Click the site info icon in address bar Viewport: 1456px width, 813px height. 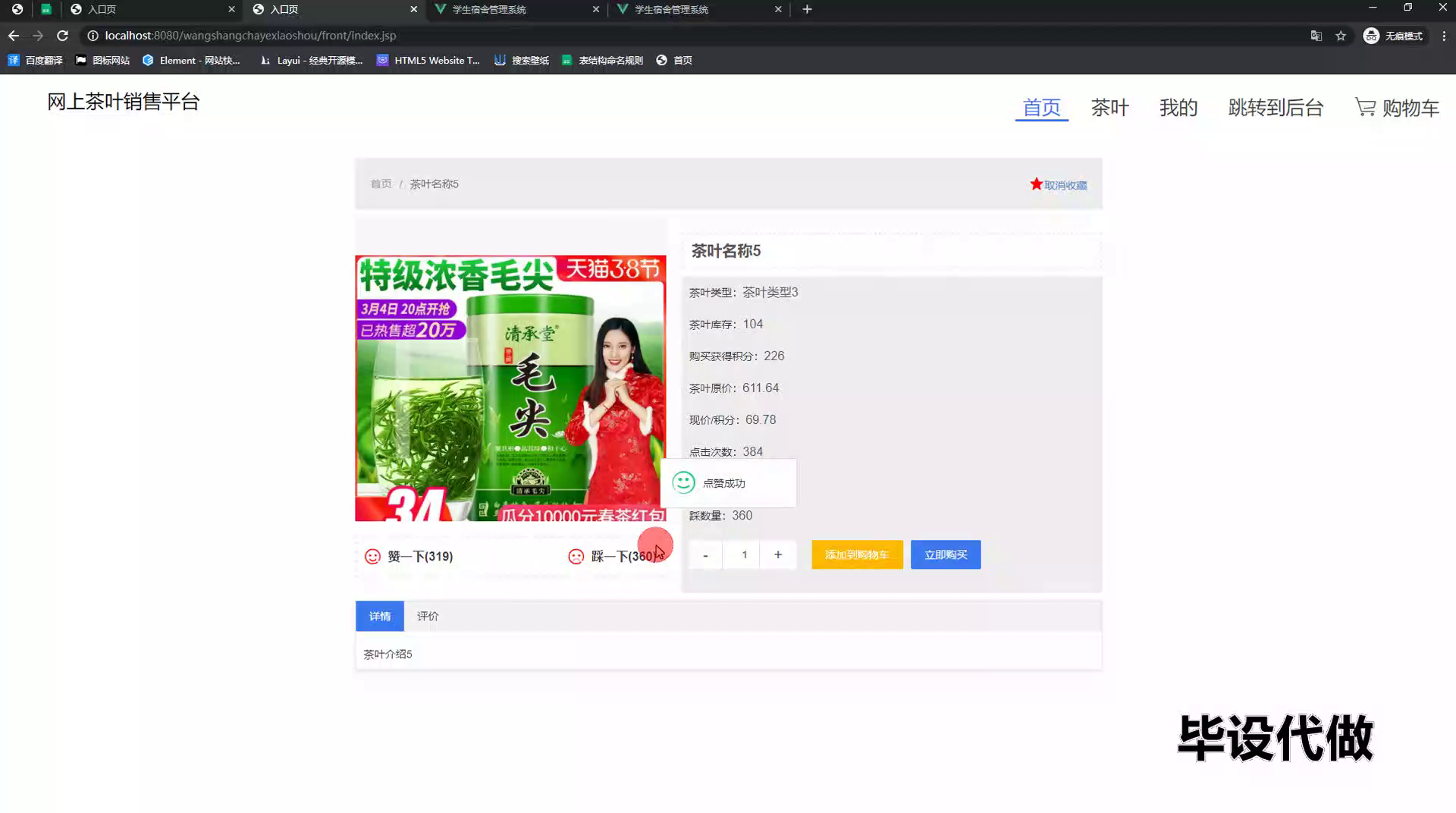(93, 36)
